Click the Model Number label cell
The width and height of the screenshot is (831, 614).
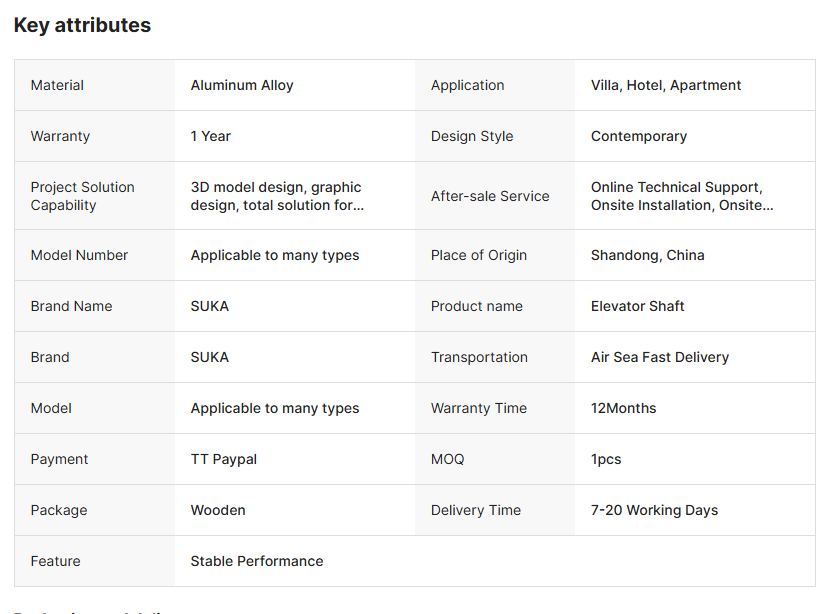(x=80, y=255)
